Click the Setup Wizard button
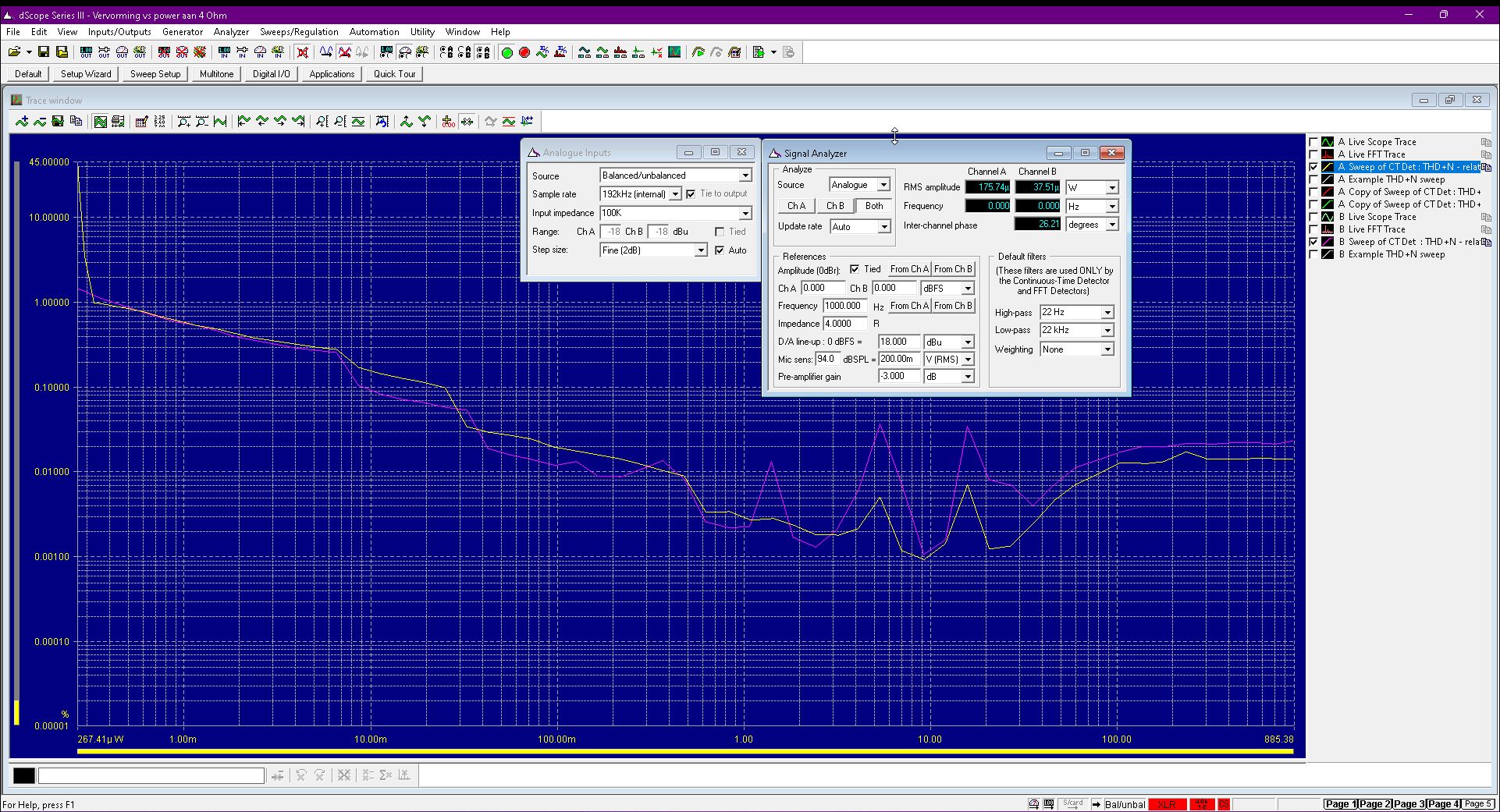 pos(86,74)
